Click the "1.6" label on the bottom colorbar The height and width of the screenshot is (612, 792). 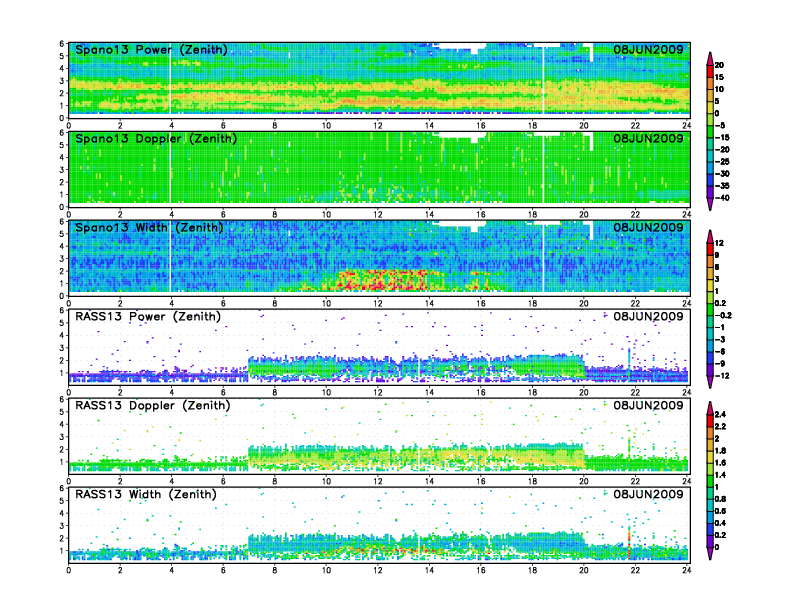point(721,463)
